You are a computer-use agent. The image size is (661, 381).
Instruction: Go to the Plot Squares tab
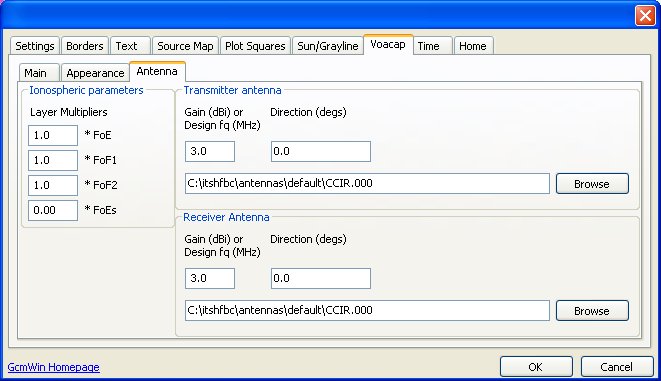click(x=255, y=46)
